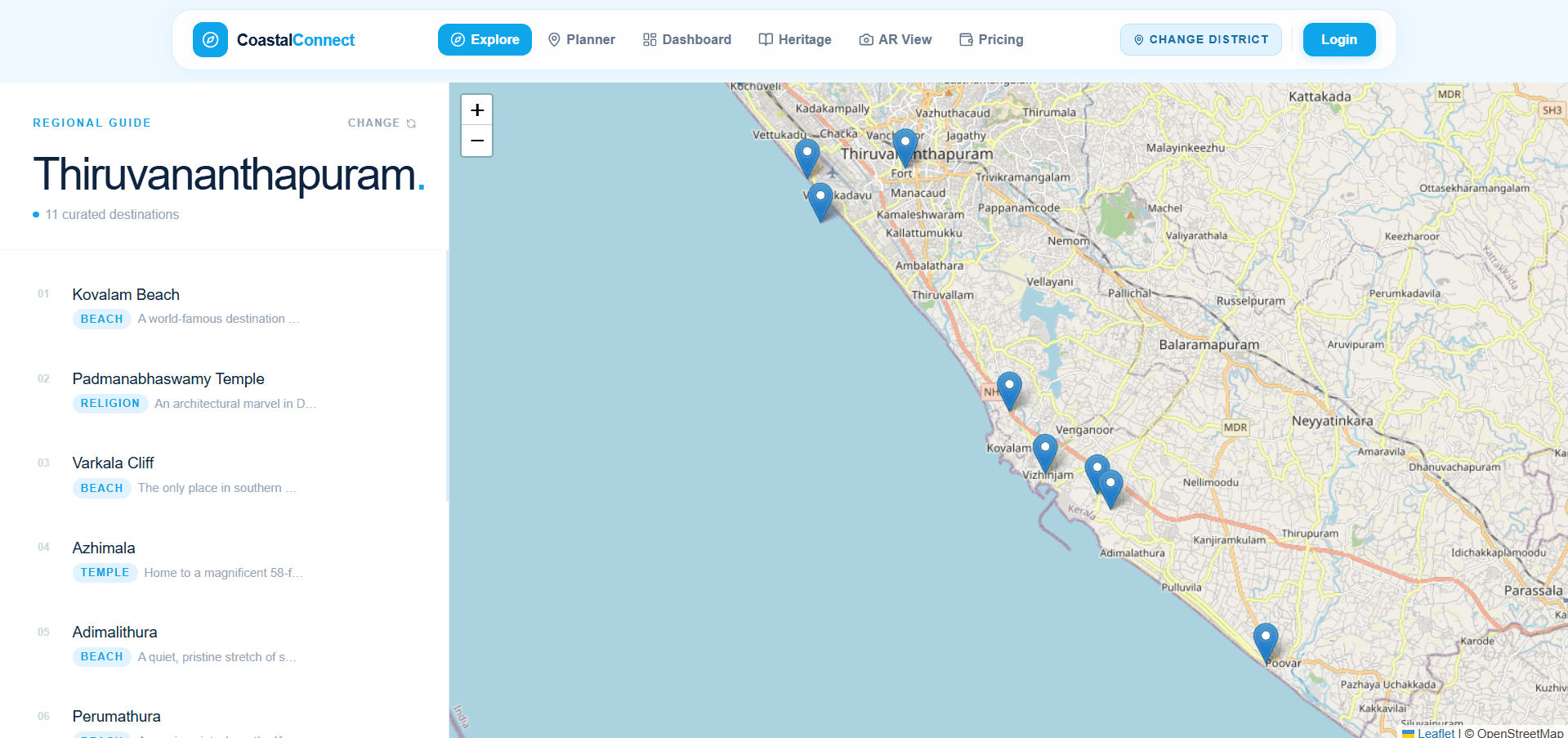
Task: Click the refresh icon beside CHANGE
Action: (411, 123)
